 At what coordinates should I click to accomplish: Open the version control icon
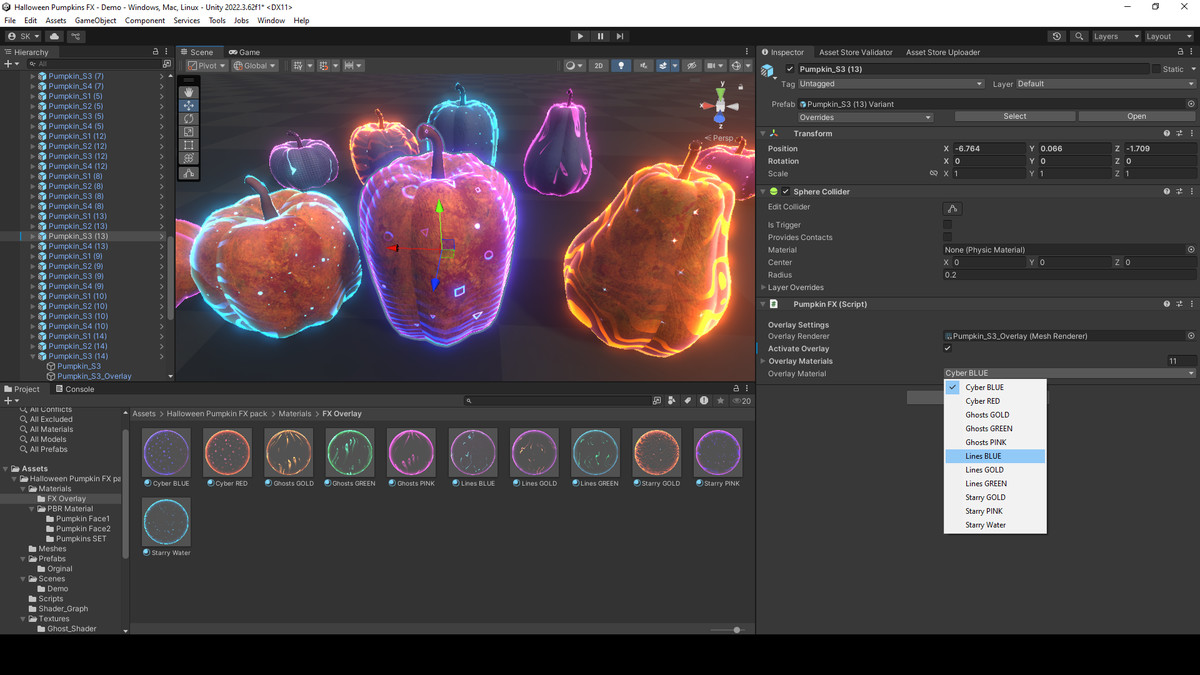pyautogui.click(x=76, y=36)
